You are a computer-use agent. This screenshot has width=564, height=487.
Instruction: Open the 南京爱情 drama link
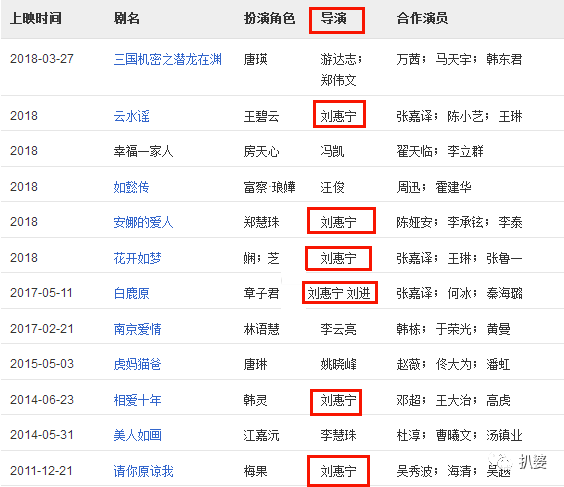pyautogui.click(x=137, y=329)
